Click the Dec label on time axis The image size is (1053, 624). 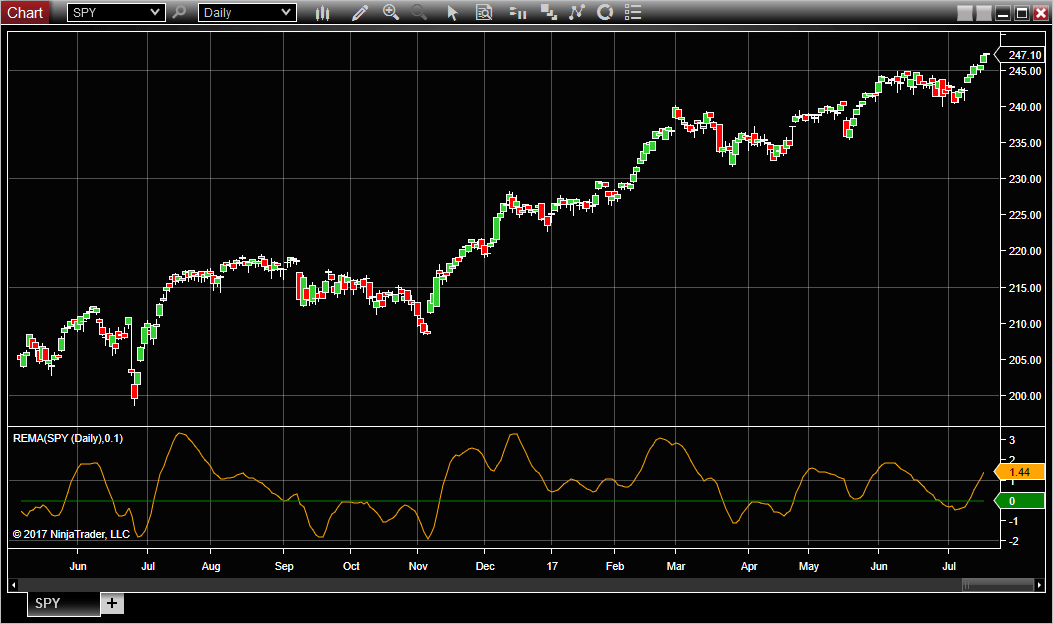485,566
